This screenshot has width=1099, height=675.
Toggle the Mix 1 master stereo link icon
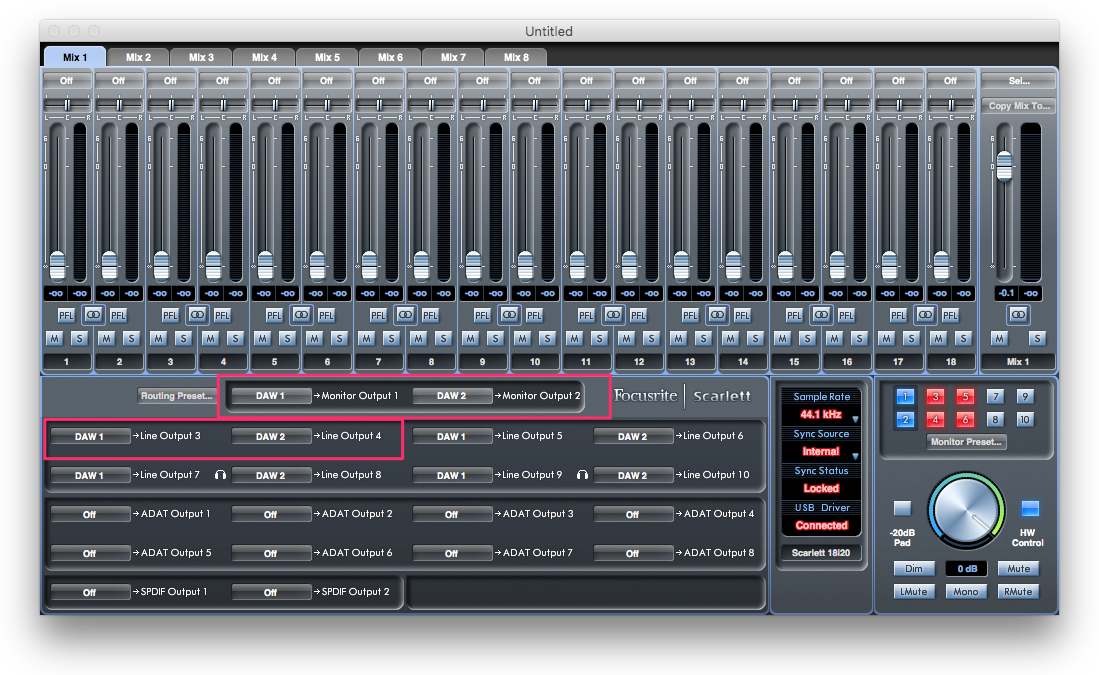[1018, 315]
